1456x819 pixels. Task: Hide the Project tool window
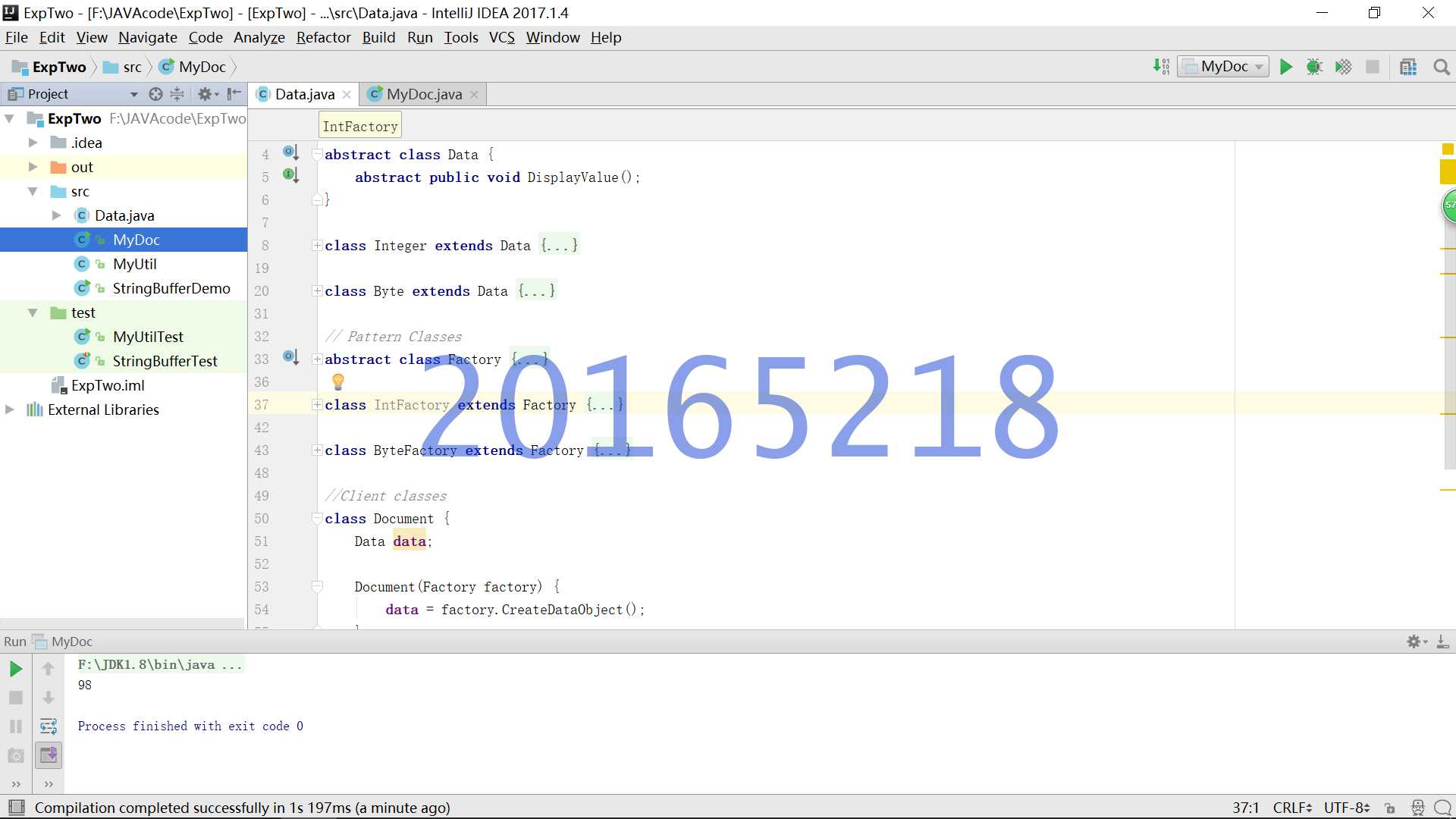point(234,94)
